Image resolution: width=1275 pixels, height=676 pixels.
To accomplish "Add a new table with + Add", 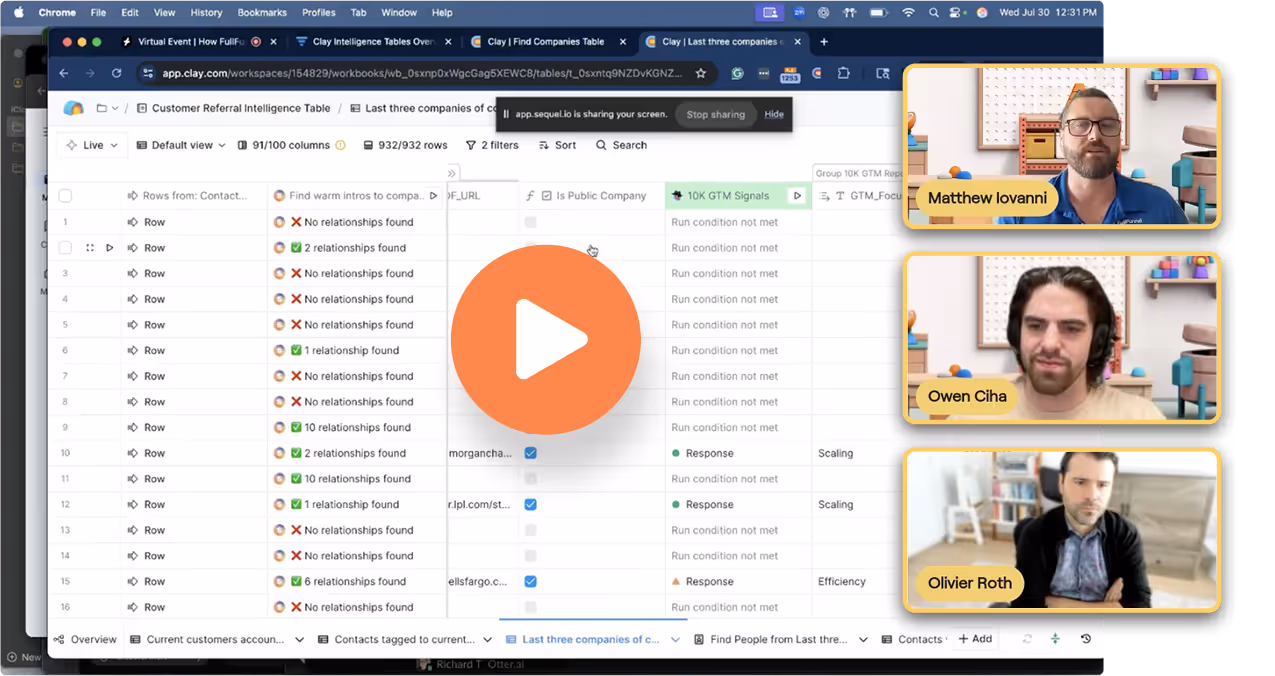I will pyautogui.click(x=975, y=639).
